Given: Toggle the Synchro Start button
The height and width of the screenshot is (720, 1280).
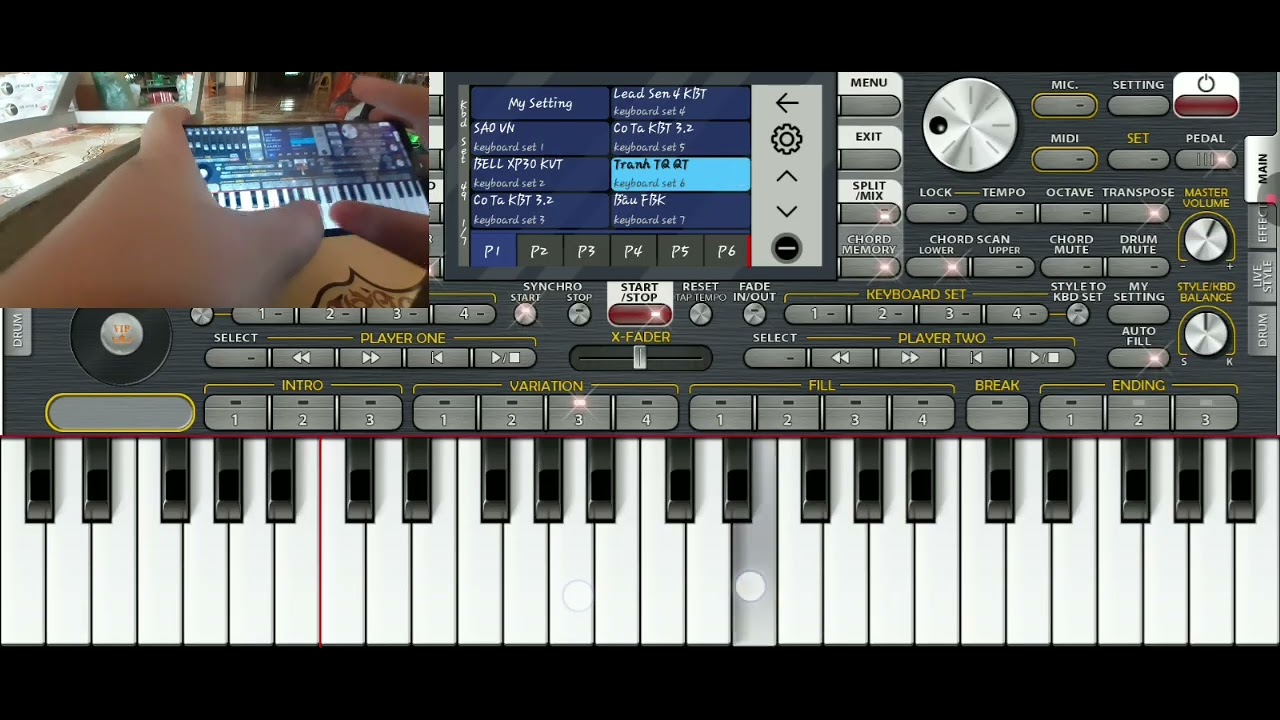Looking at the screenshot, I should pyautogui.click(x=525, y=314).
